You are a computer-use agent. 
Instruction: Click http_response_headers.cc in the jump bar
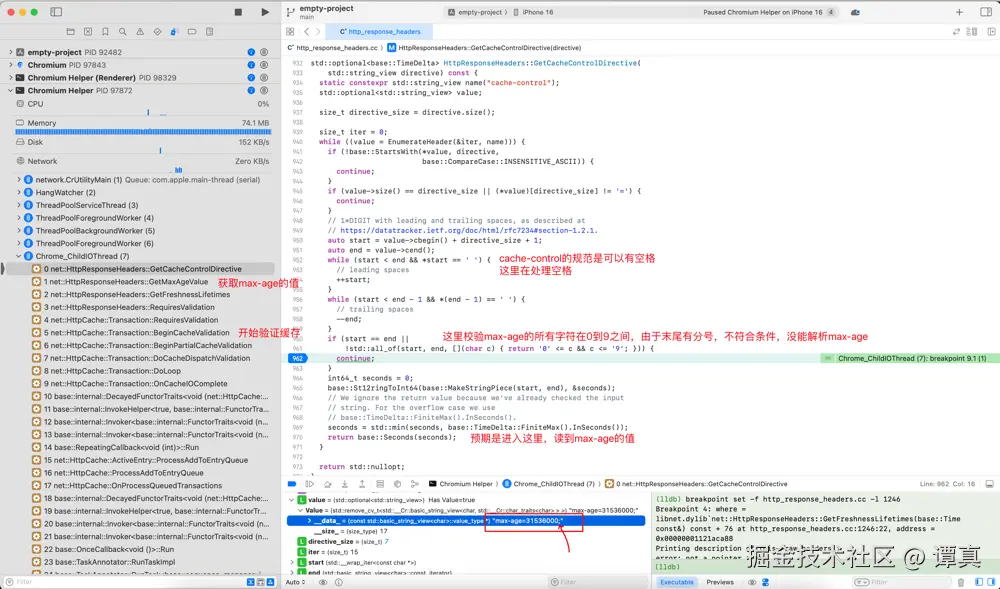pyautogui.click(x=332, y=48)
